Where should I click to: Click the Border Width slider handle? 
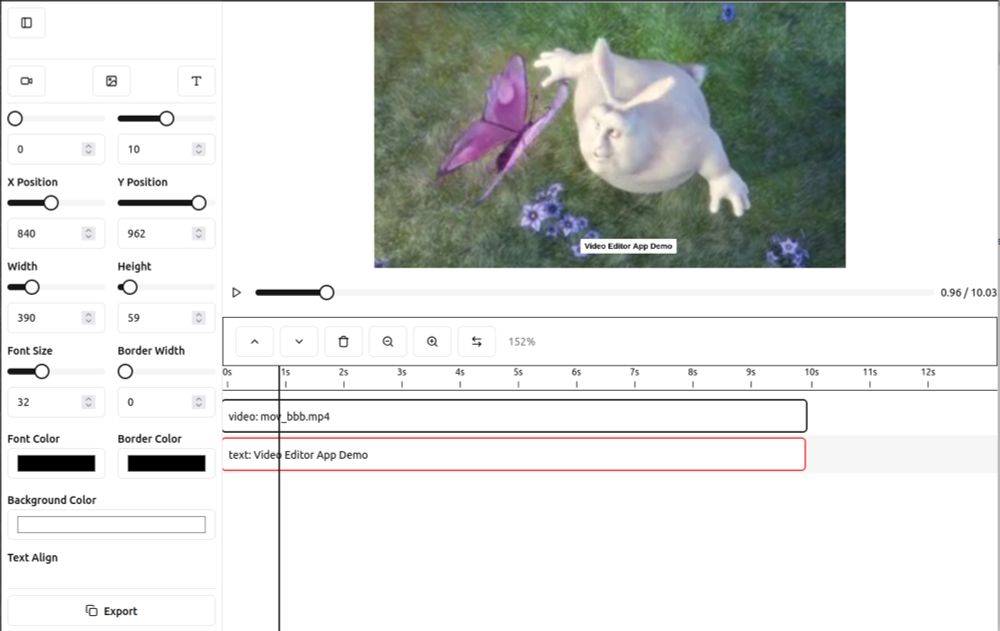pyautogui.click(x=126, y=371)
